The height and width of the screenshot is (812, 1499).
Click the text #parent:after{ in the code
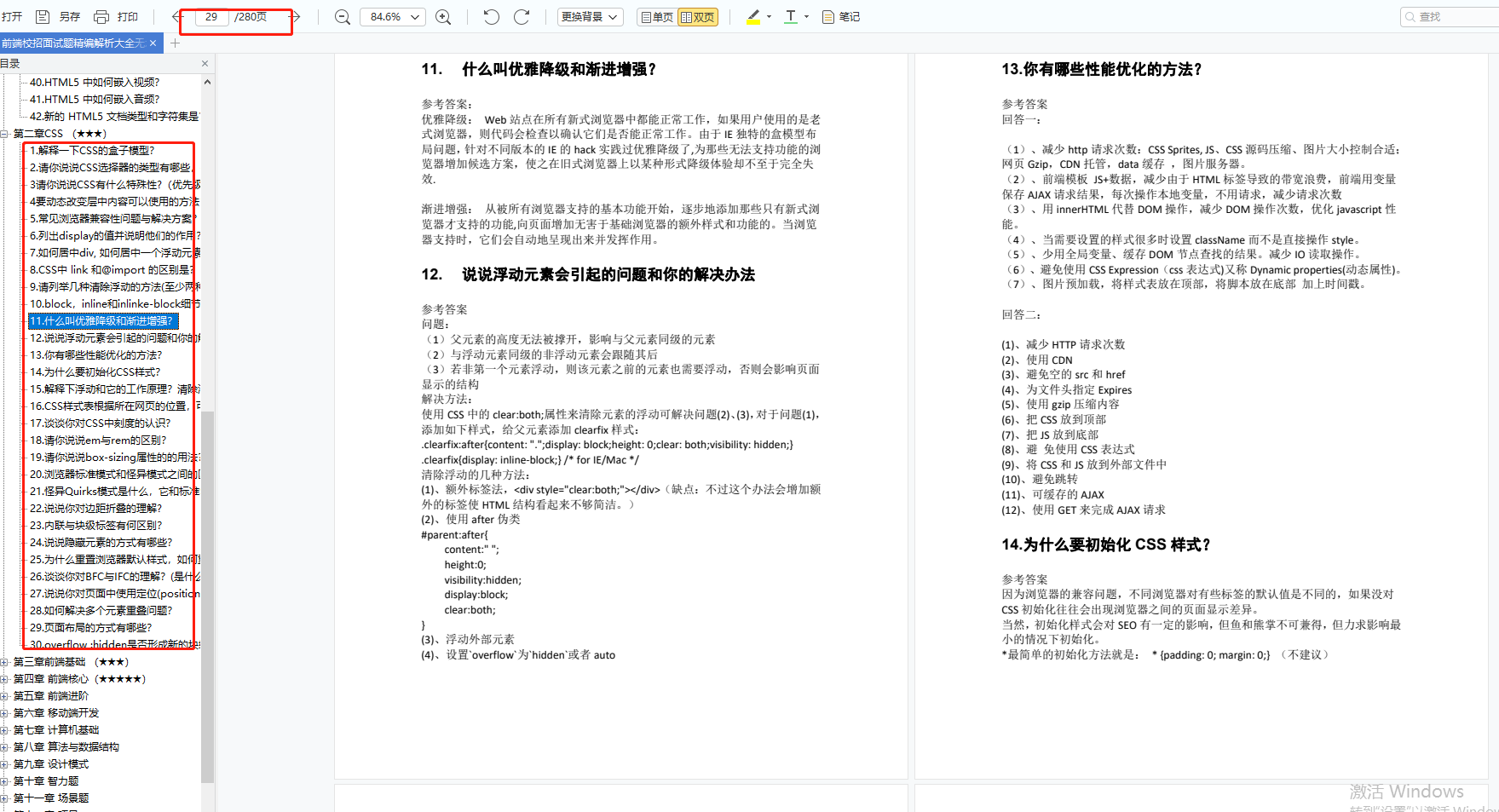pyautogui.click(x=454, y=535)
